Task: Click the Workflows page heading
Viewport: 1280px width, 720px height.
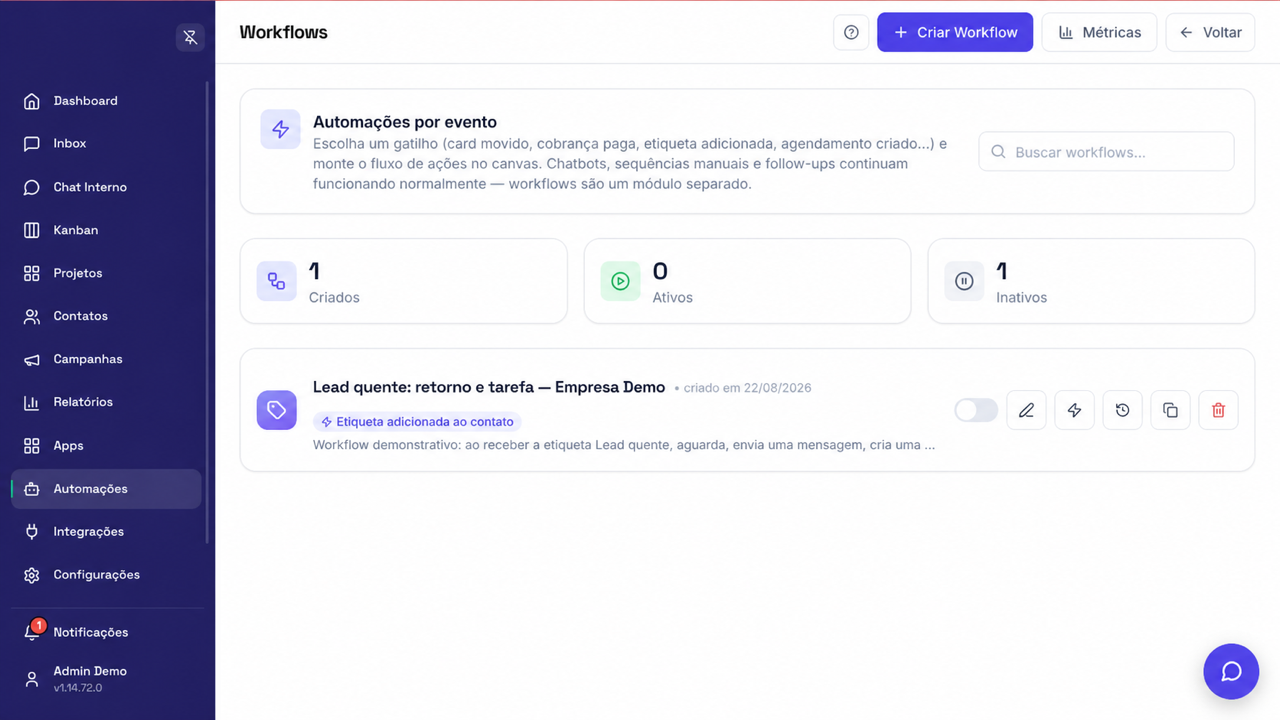Action: (283, 32)
